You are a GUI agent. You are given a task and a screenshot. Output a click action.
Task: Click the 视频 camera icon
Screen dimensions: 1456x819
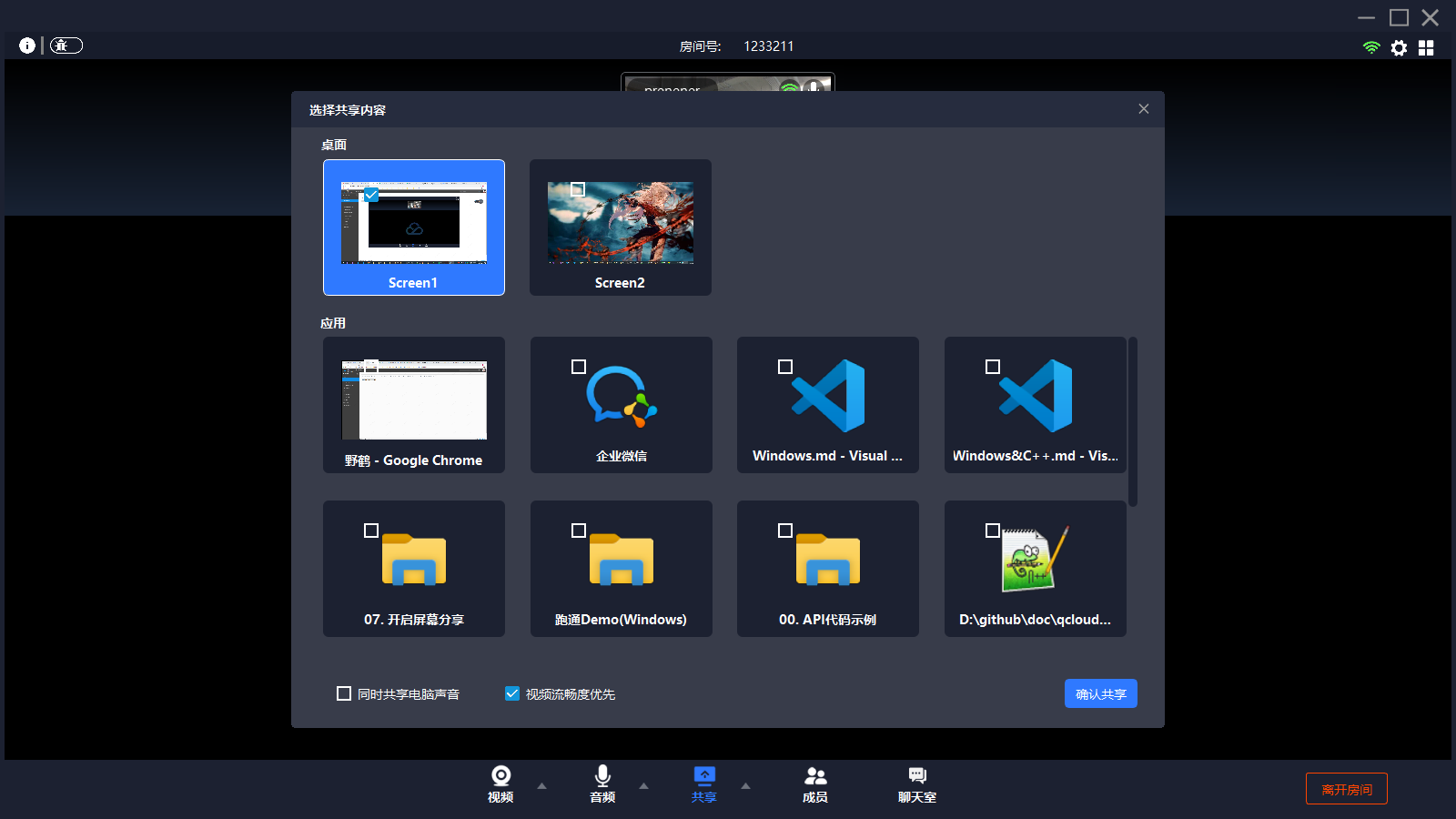tap(500, 775)
